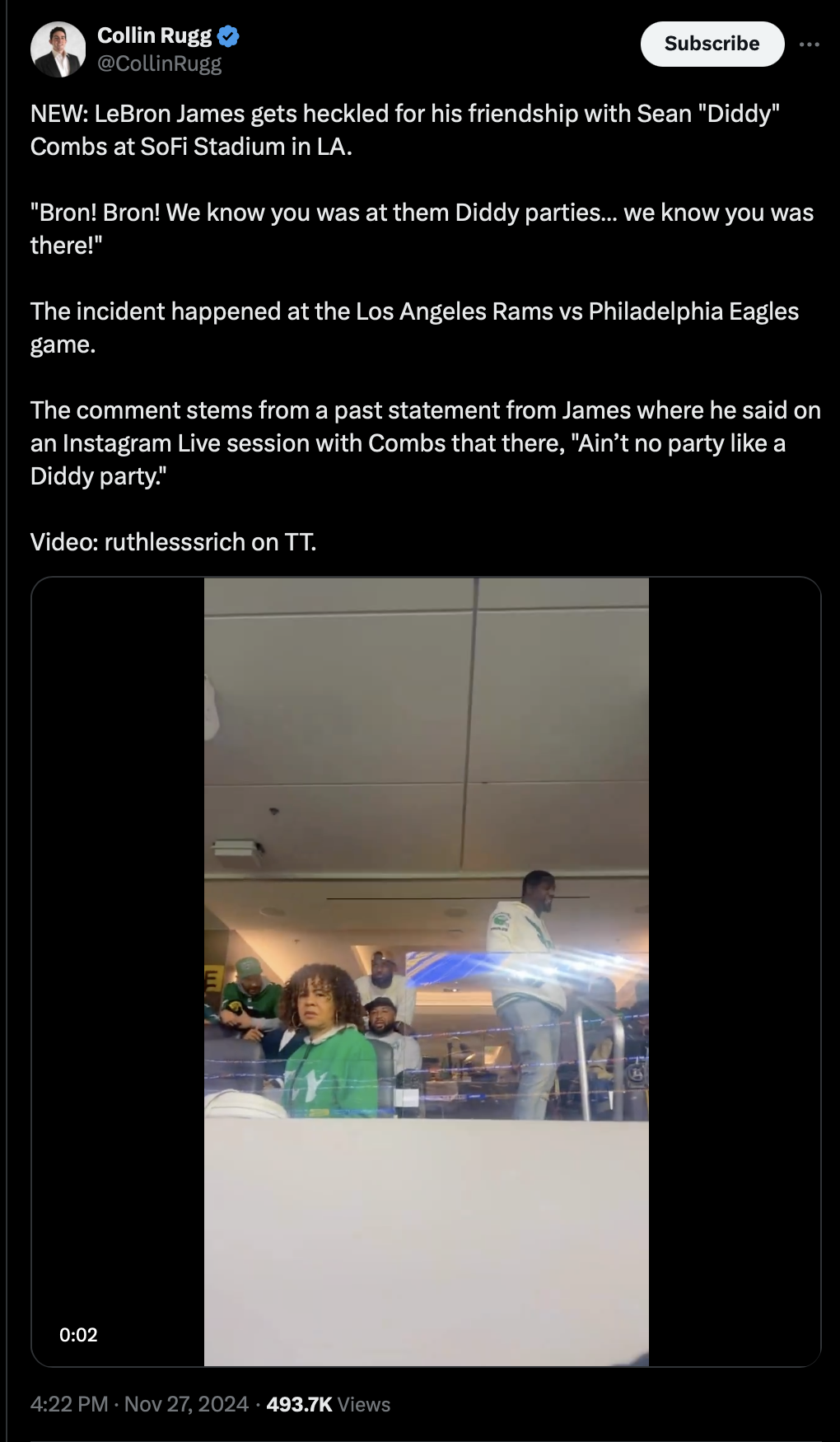The image size is (840, 1442).
Task: Subscribe to Collin Rugg
Action: coord(712,44)
